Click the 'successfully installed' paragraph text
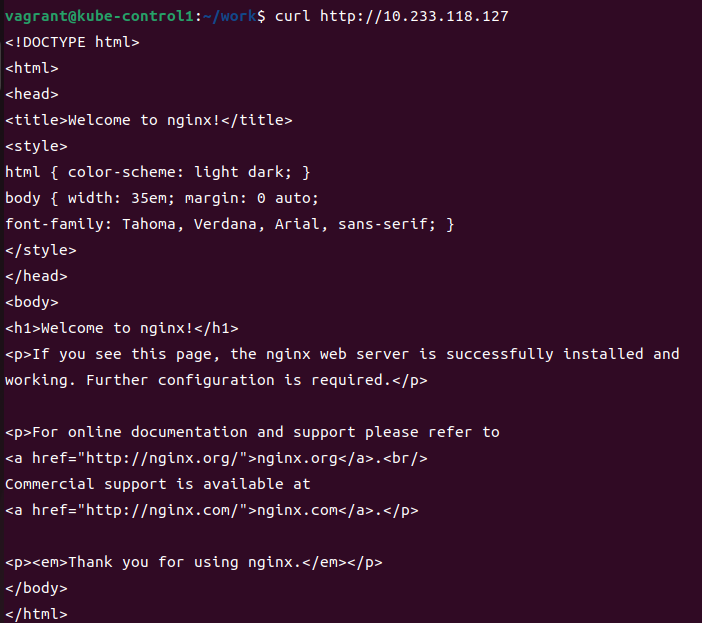 point(544,354)
